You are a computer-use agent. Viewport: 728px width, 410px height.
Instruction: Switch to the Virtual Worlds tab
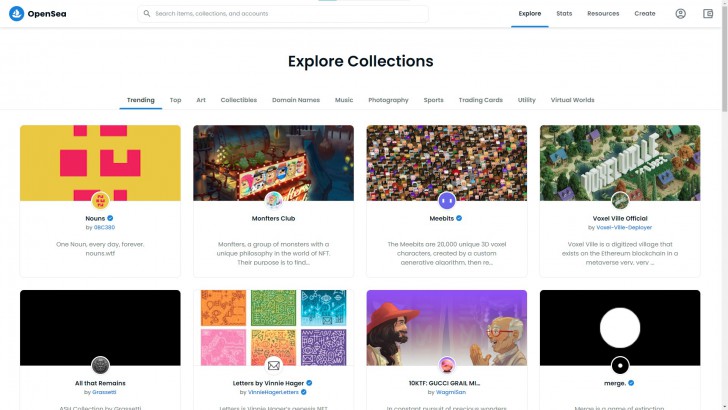pyautogui.click(x=572, y=100)
